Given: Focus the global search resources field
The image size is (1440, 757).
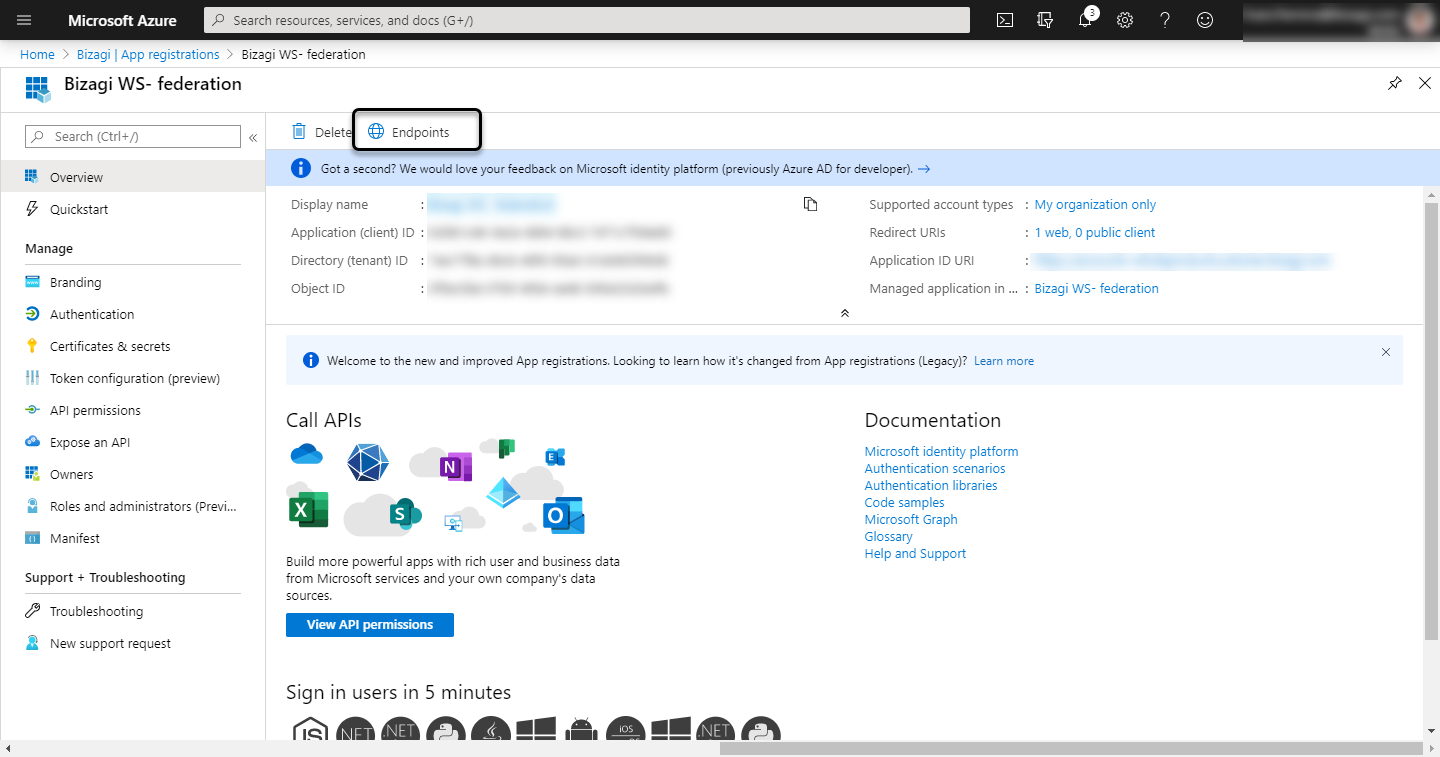Looking at the screenshot, I should click(x=587, y=20).
